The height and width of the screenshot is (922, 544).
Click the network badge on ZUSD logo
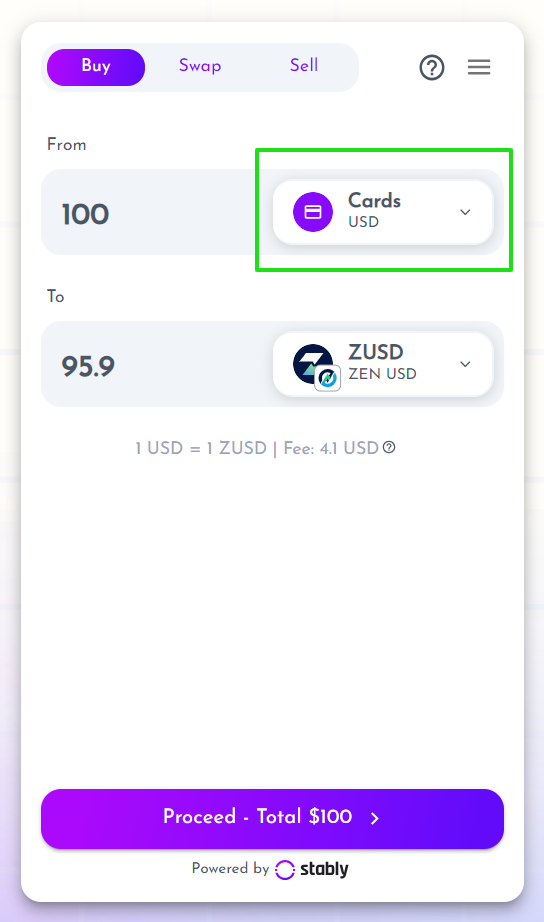click(x=328, y=379)
